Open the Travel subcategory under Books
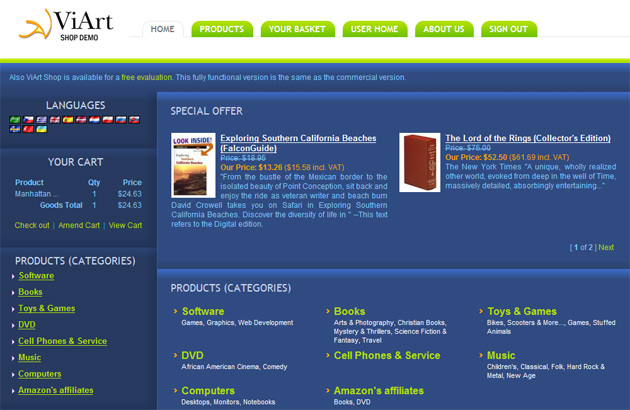The image size is (630, 410). 372,340
